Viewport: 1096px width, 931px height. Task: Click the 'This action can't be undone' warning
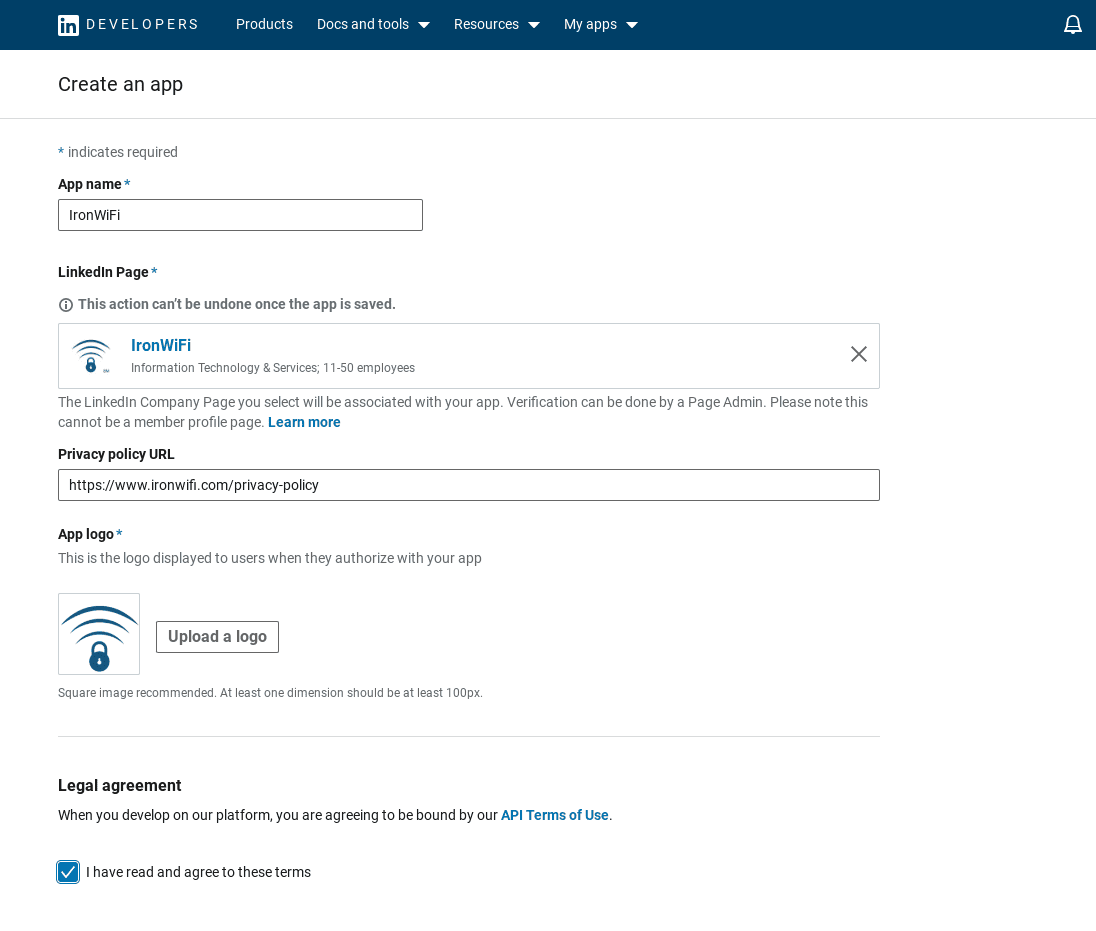click(236, 304)
